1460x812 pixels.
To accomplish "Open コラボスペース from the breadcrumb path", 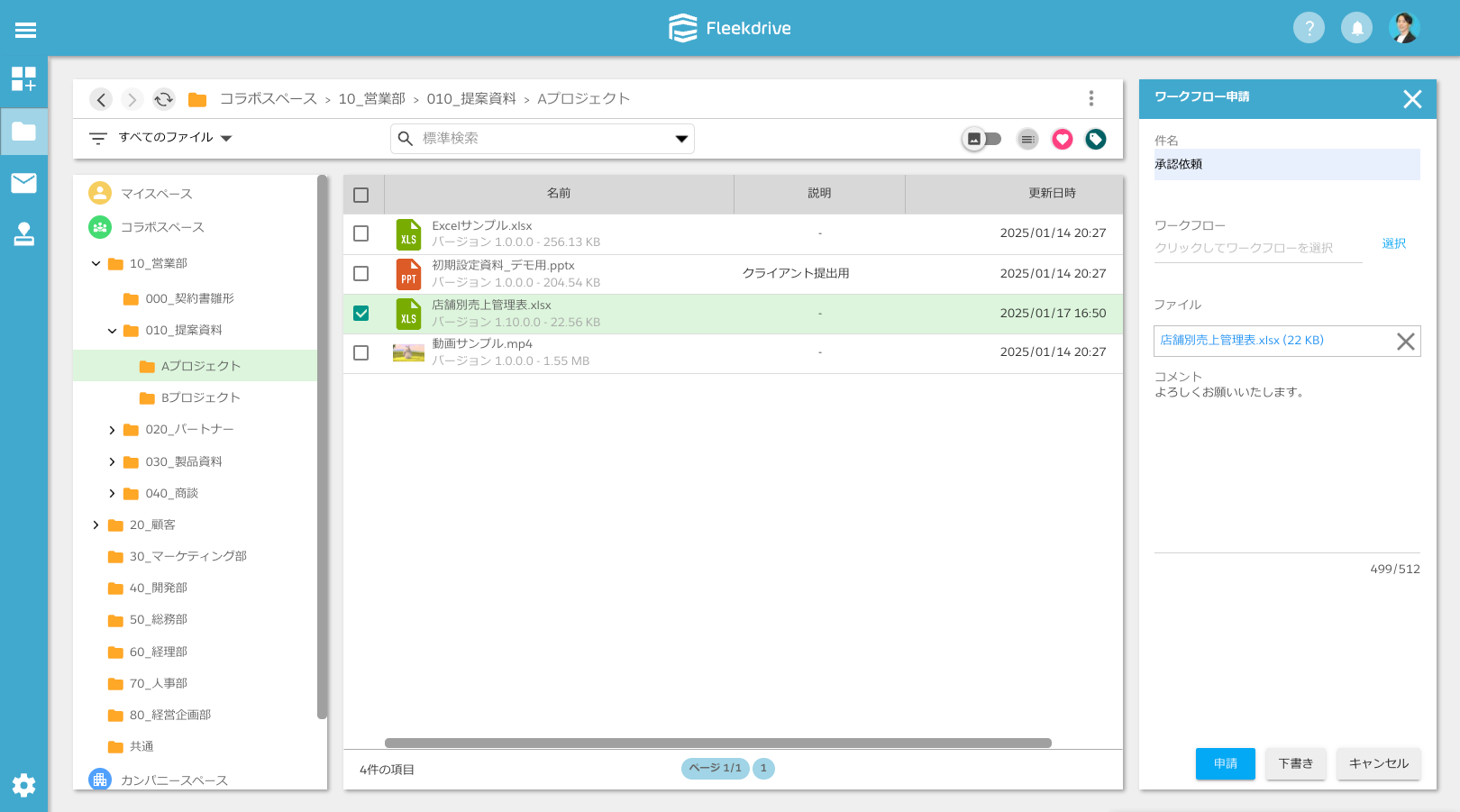I will (x=269, y=98).
